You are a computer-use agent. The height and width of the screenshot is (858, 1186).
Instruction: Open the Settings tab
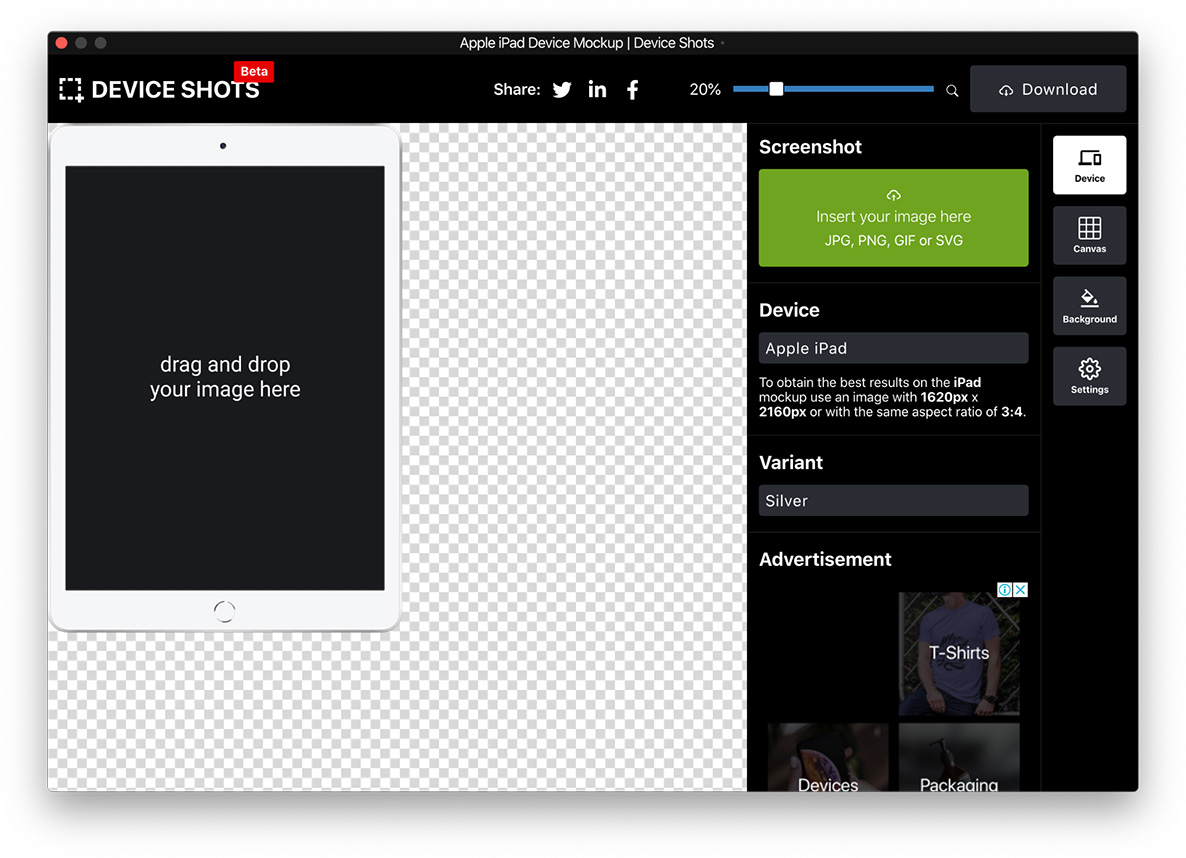click(1089, 376)
